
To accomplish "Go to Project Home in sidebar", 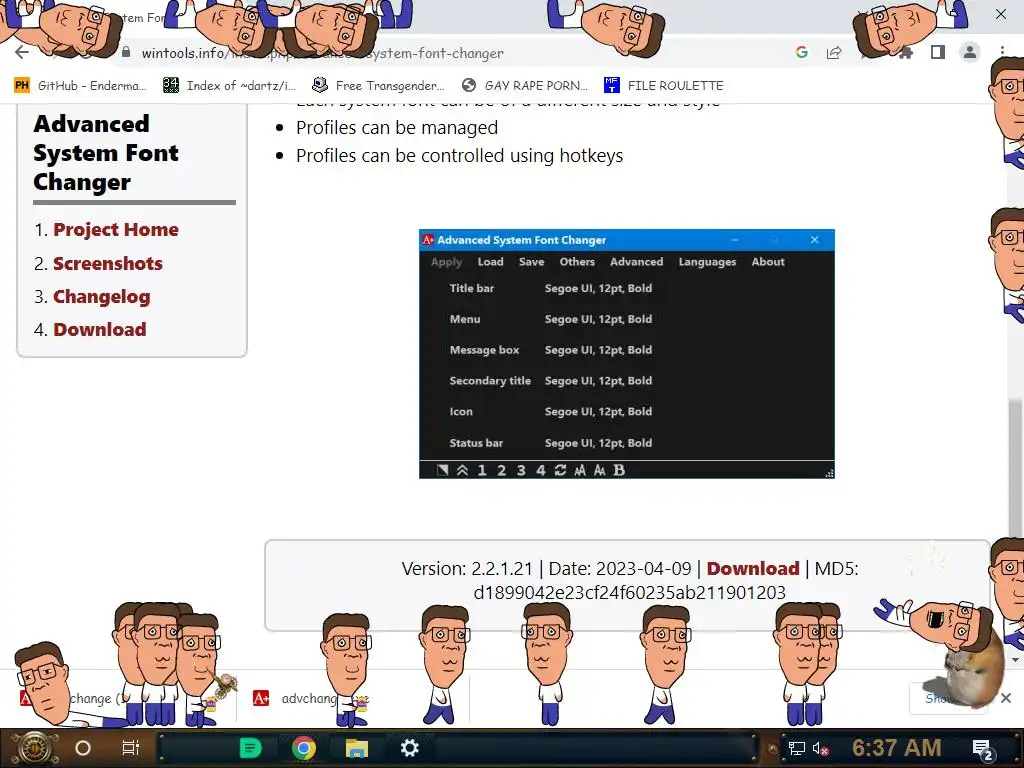I will [x=116, y=230].
